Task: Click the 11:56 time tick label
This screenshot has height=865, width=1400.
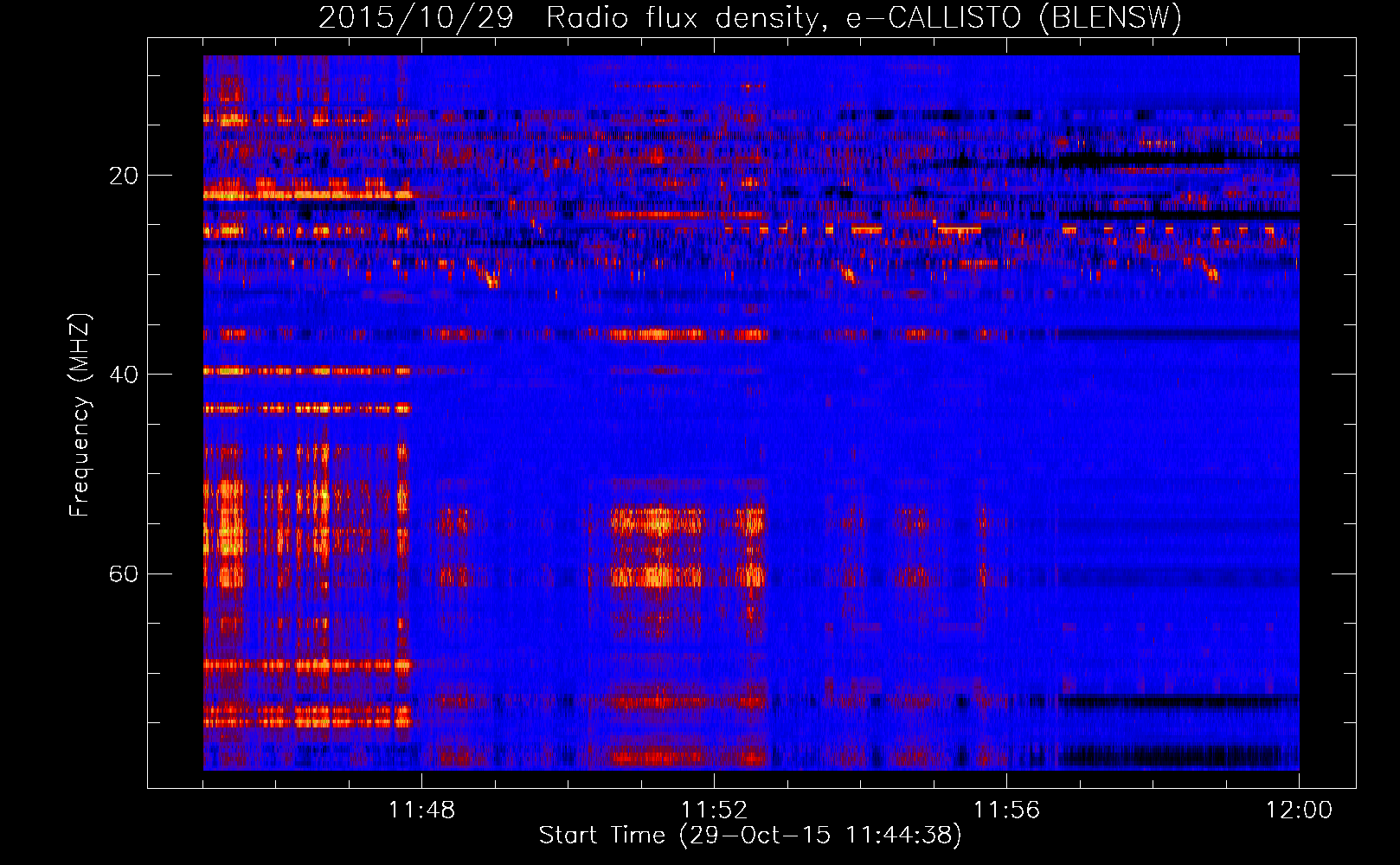Action: (x=1006, y=811)
